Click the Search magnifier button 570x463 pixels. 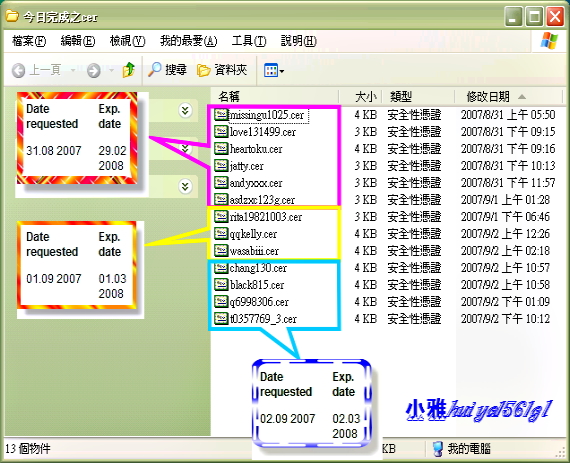[167, 69]
